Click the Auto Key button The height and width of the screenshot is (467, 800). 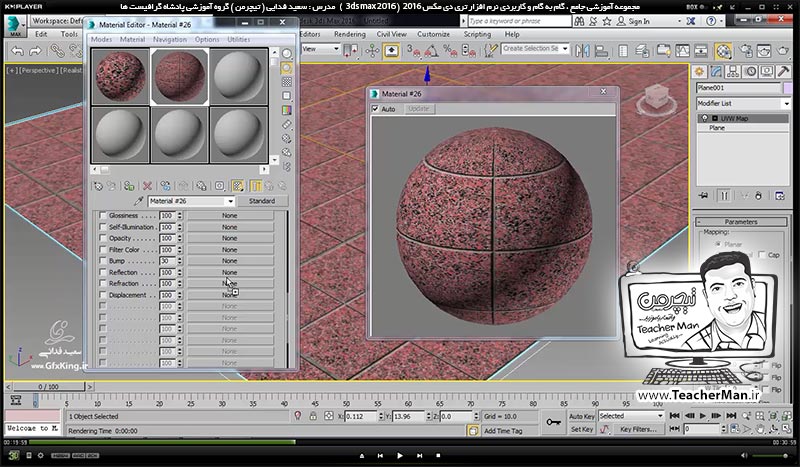point(581,416)
